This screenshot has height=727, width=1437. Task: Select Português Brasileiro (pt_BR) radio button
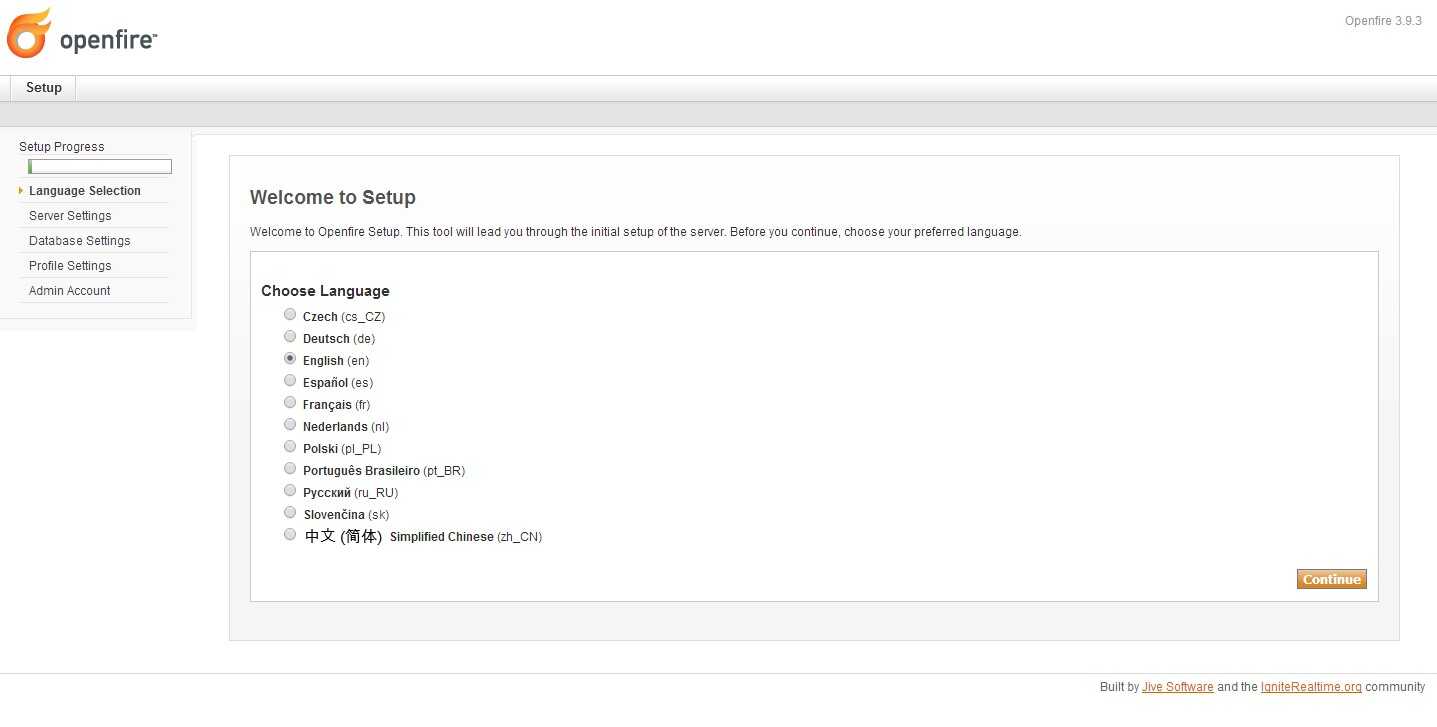pyautogui.click(x=290, y=468)
